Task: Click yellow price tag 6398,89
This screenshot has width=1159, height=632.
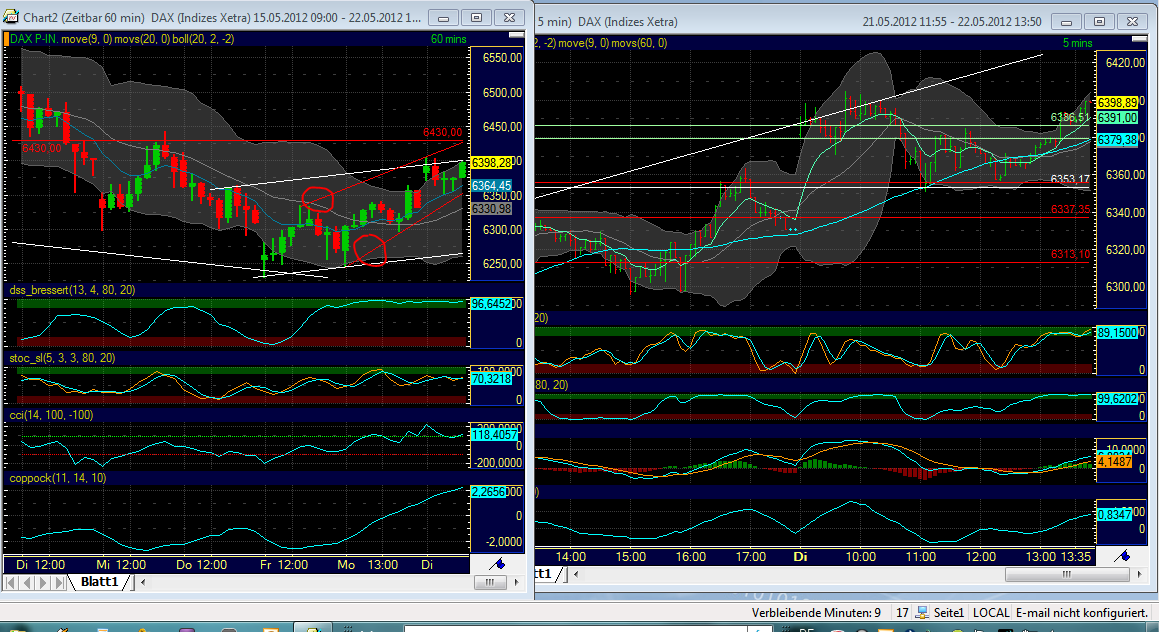Action: (1117, 102)
